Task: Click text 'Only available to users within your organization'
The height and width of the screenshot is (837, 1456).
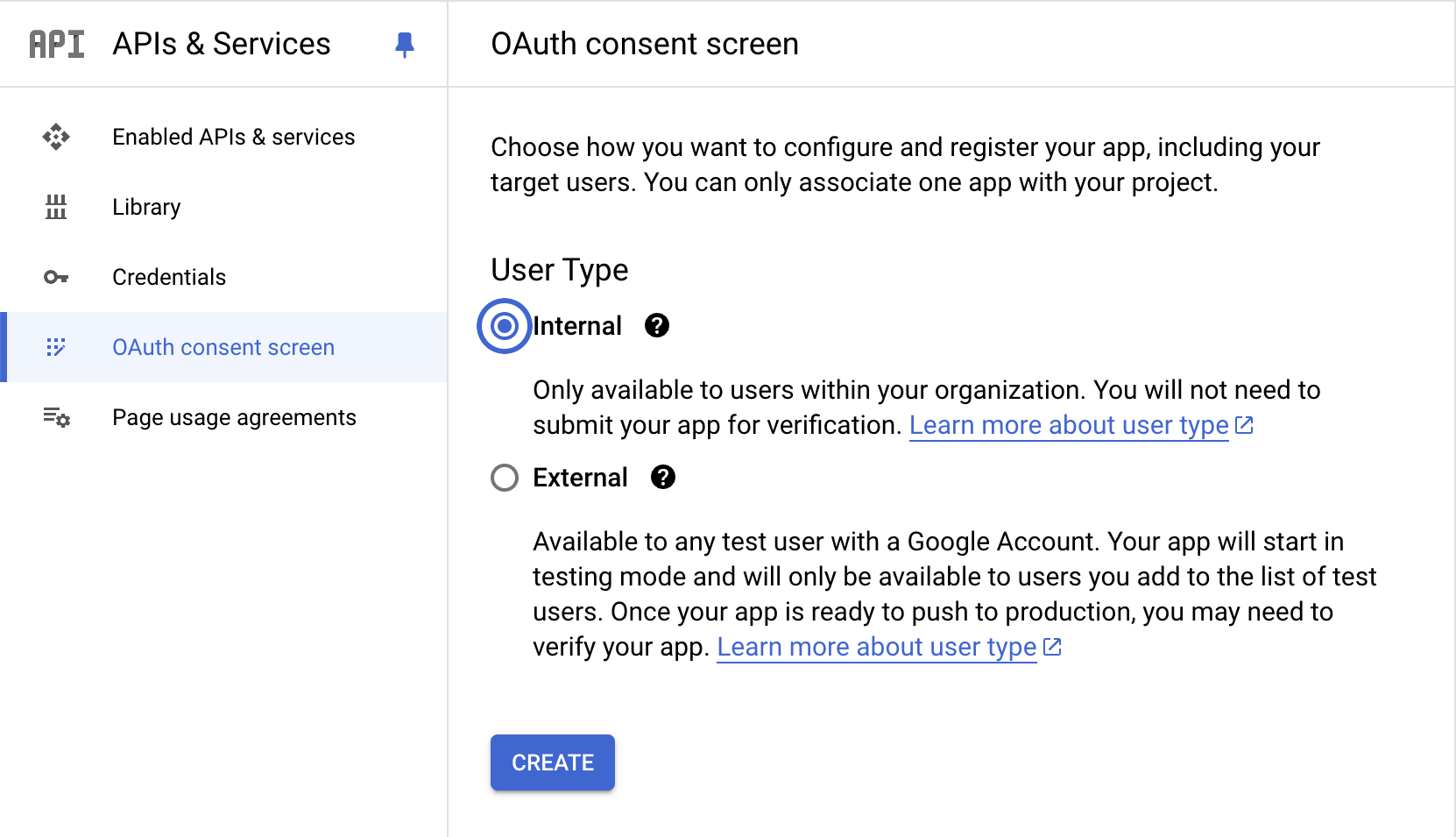Action: (x=809, y=390)
